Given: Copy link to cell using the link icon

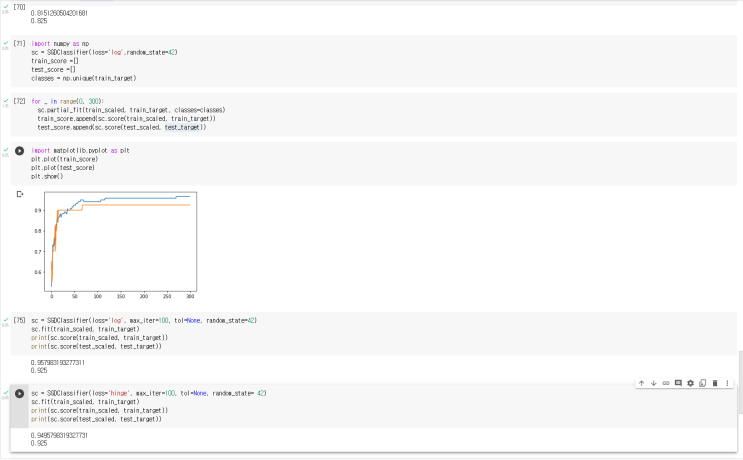Looking at the screenshot, I should pos(666,383).
